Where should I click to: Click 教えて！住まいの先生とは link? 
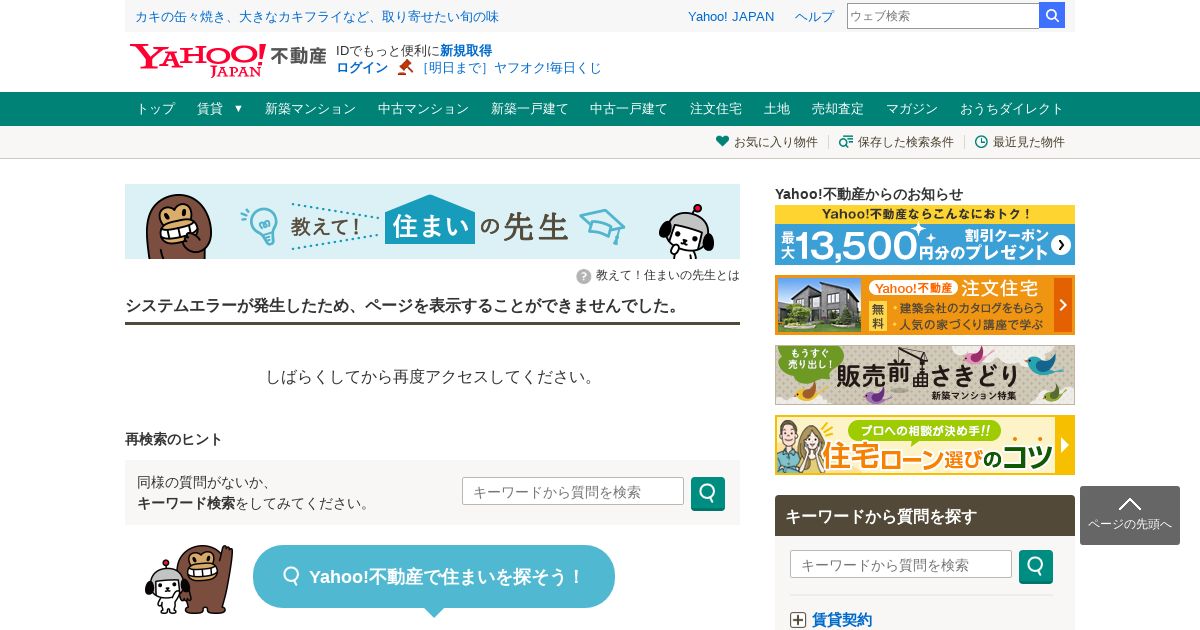click(668, 275)
